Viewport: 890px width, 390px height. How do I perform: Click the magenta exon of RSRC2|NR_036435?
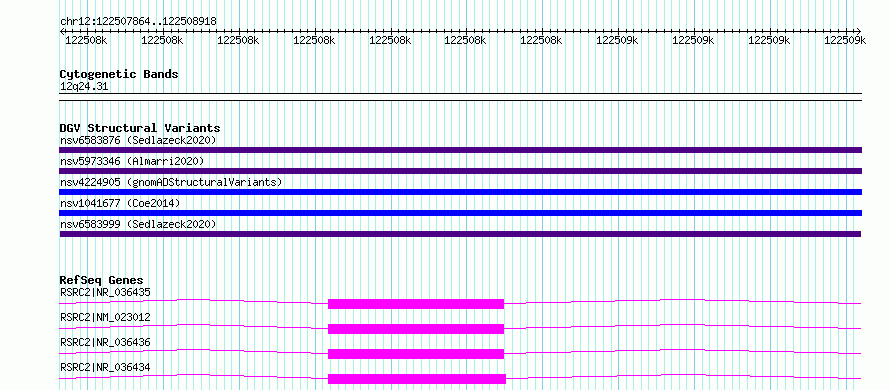tap(416, 304)
